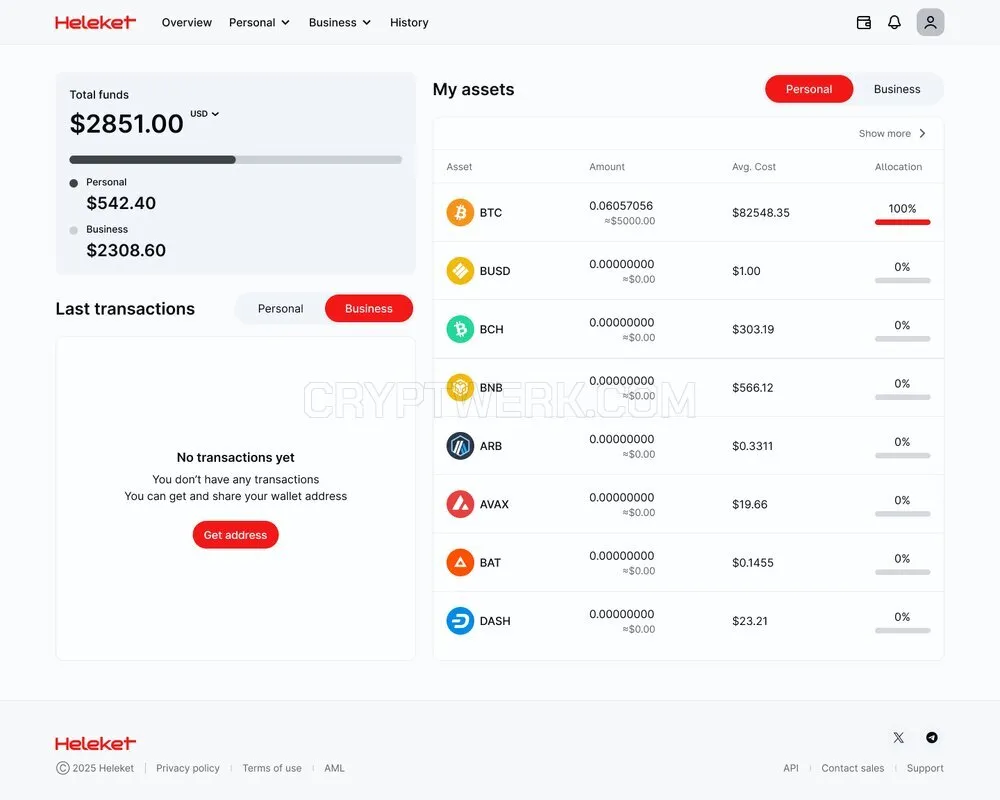Switch My assets to Personal
This screenshot has width=1000, height=800.
[x=809, y=89]
